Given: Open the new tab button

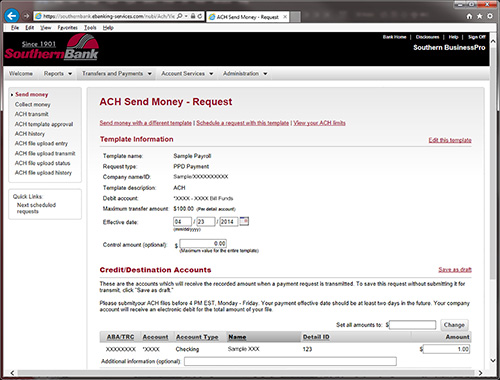Looking at the screenshot, I should coord(295,17).
